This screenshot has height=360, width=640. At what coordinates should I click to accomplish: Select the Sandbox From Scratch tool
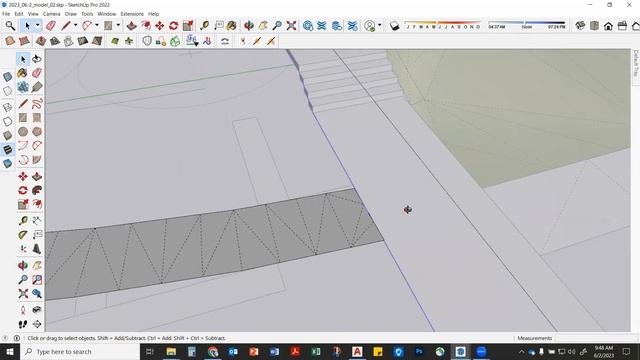[x=24, y=41]
